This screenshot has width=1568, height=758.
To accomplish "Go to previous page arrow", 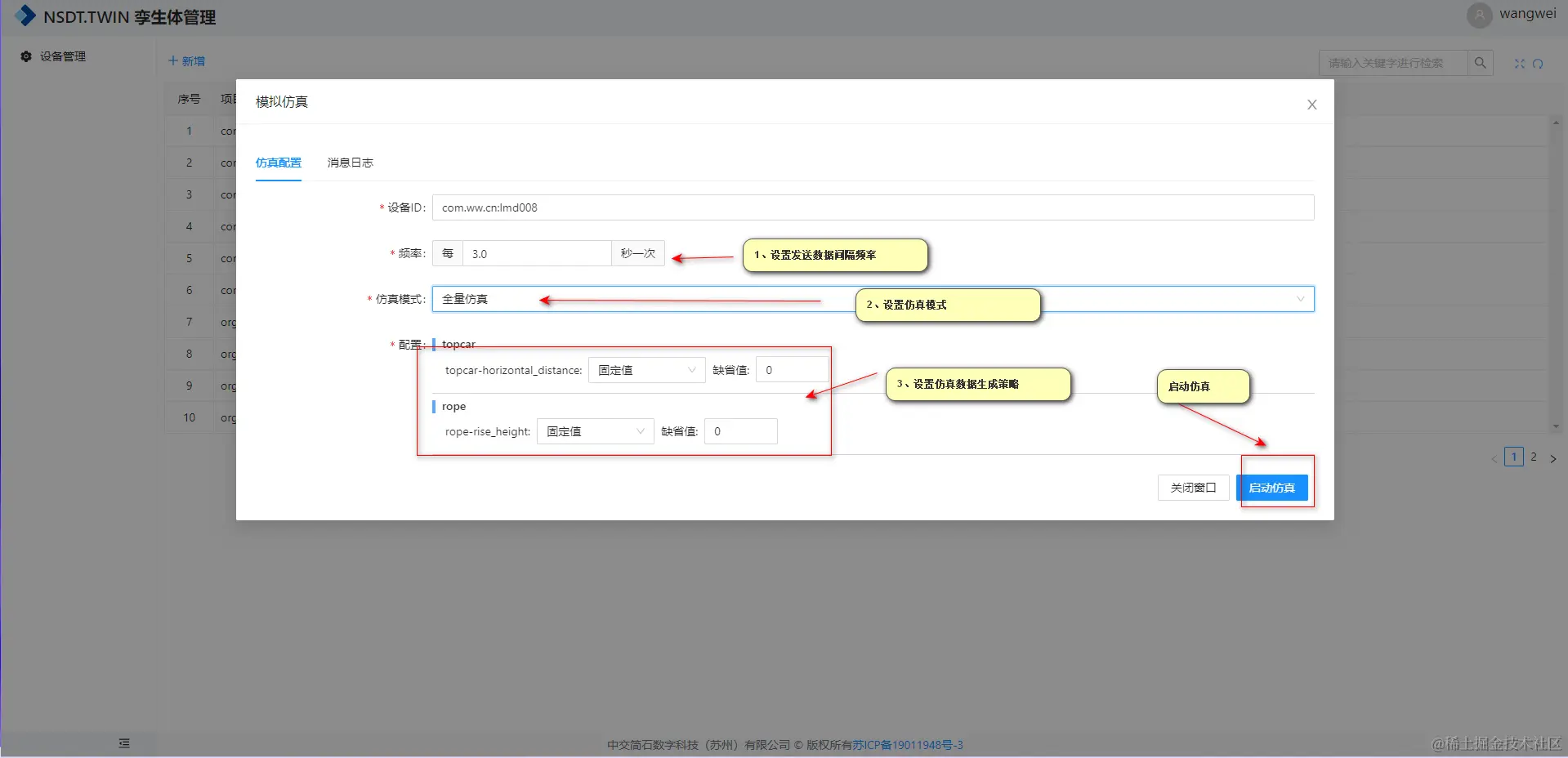I will (1494, 458).
